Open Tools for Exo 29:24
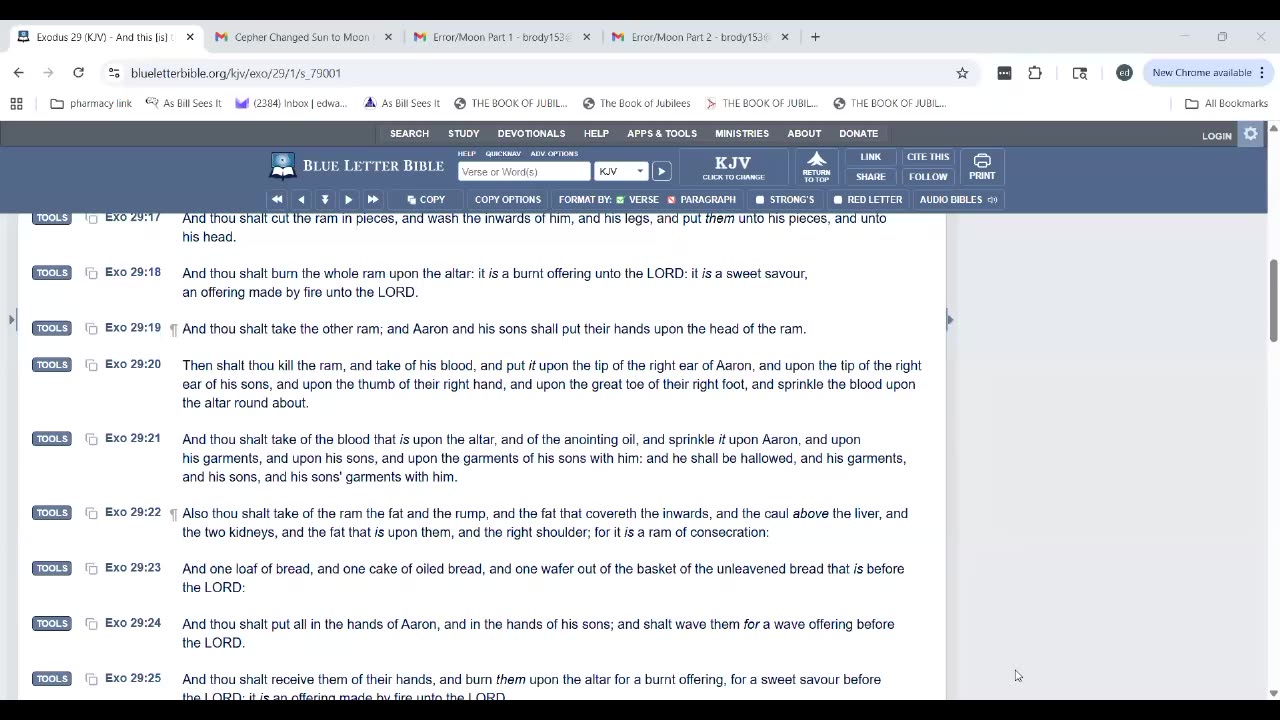This screenshot has height=720, width=1280. [x=52, y=624]
